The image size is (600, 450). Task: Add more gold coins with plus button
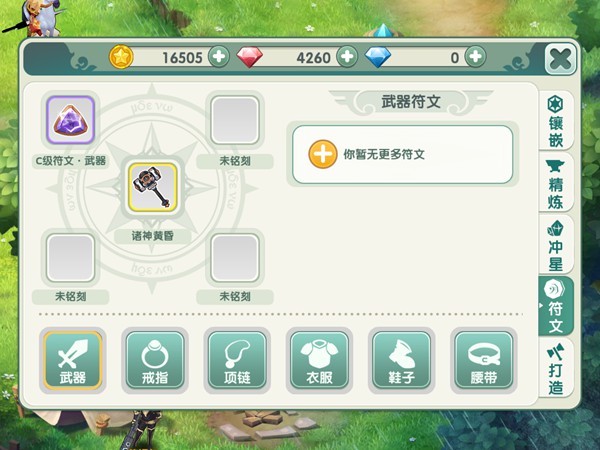(x=219, y=57)
